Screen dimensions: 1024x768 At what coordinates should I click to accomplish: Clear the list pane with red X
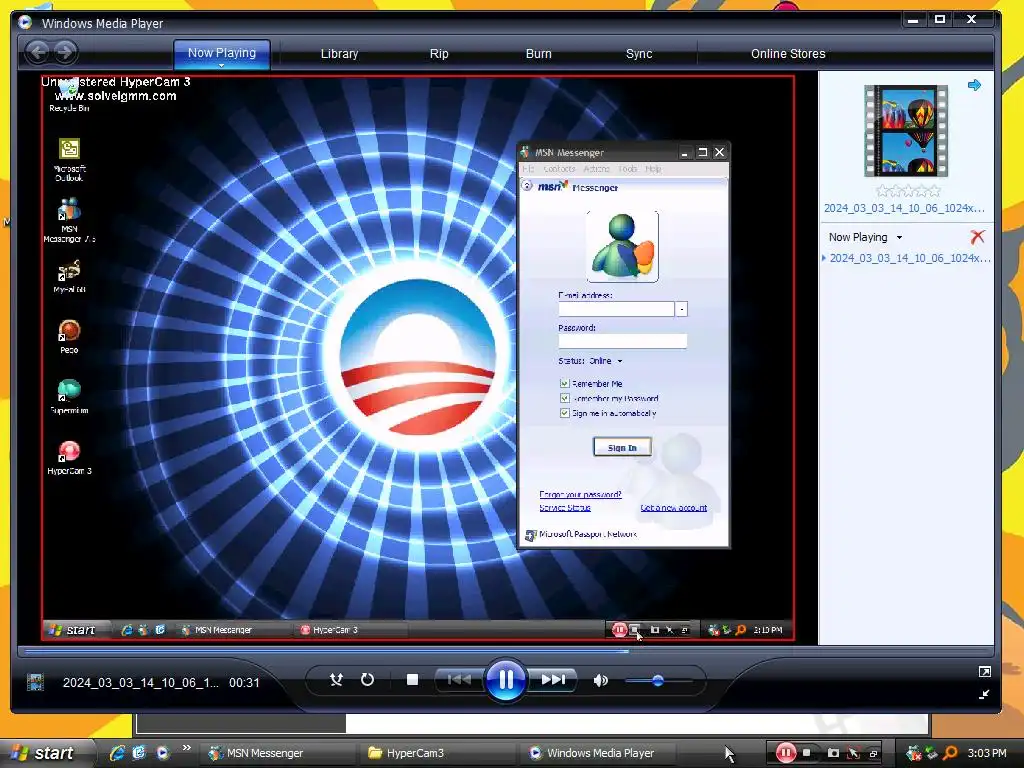point(977,236)
